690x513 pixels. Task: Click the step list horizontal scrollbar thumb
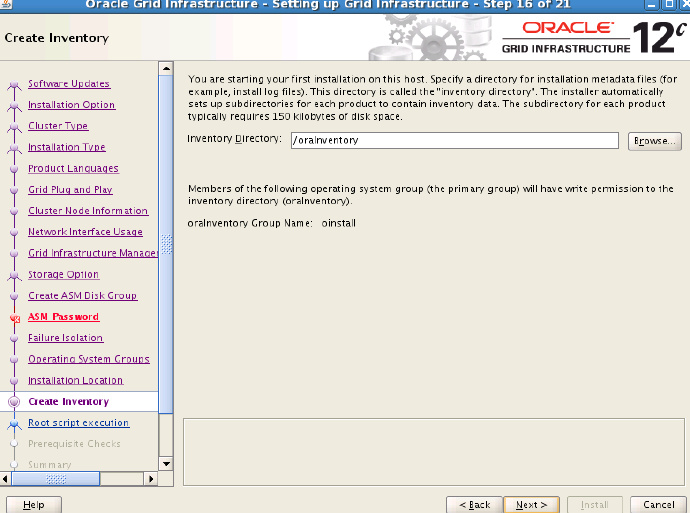click(55, 479)
